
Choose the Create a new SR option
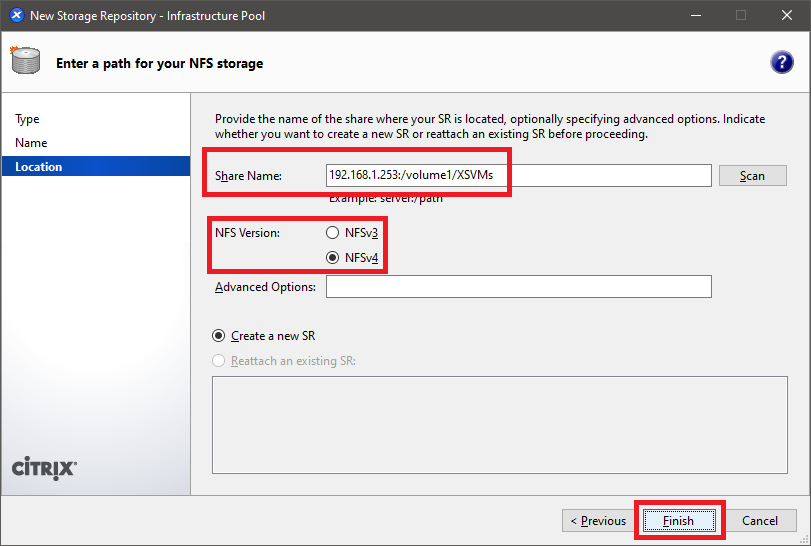[x=219, y=336]
